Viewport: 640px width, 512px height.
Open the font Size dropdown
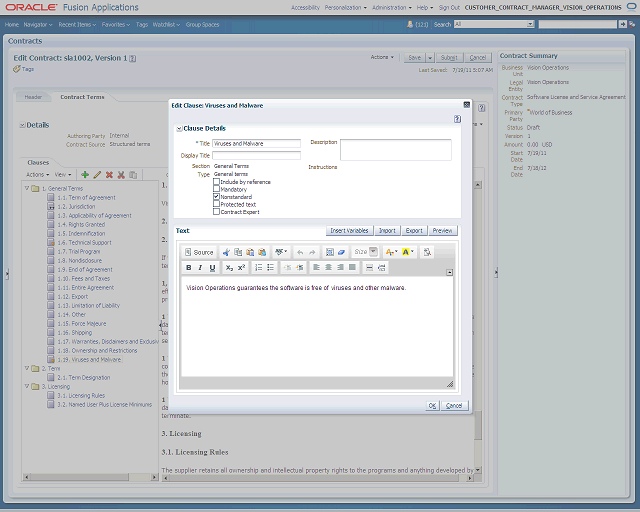(373, 252)
